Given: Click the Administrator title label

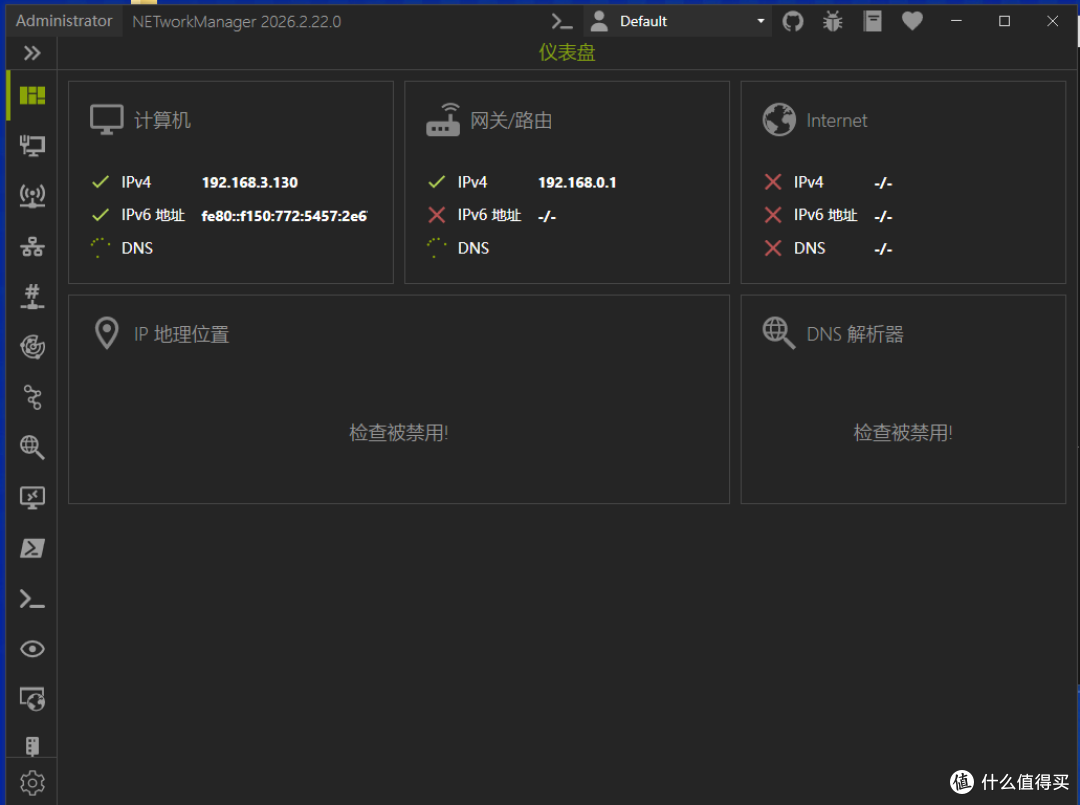Looking at the screenshot, I should pyautogui.click(x=63, y=21).
